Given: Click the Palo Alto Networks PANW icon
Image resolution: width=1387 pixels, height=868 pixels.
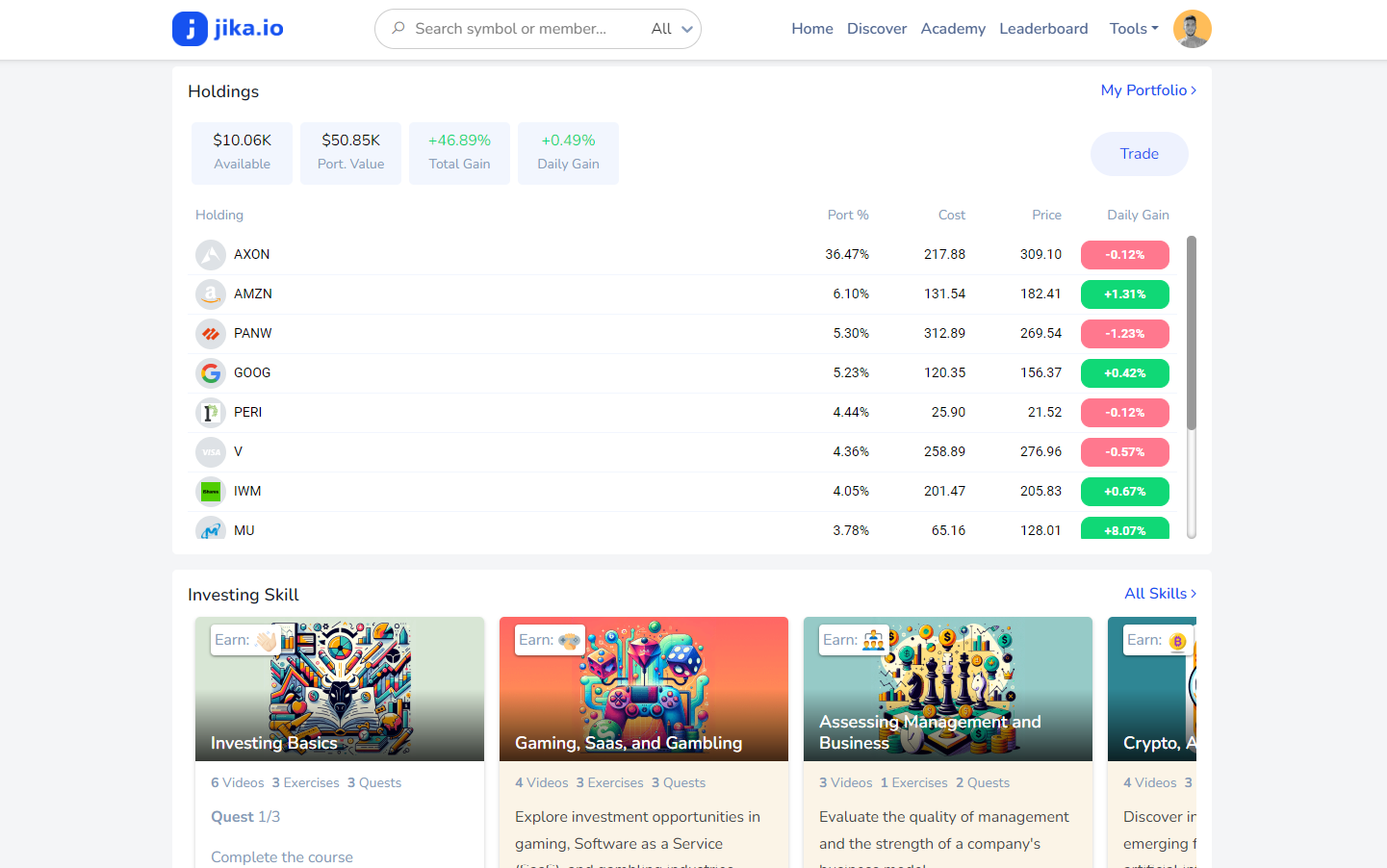Looking at the screenshot, I should pyautogui.click(x=211, y=333).
